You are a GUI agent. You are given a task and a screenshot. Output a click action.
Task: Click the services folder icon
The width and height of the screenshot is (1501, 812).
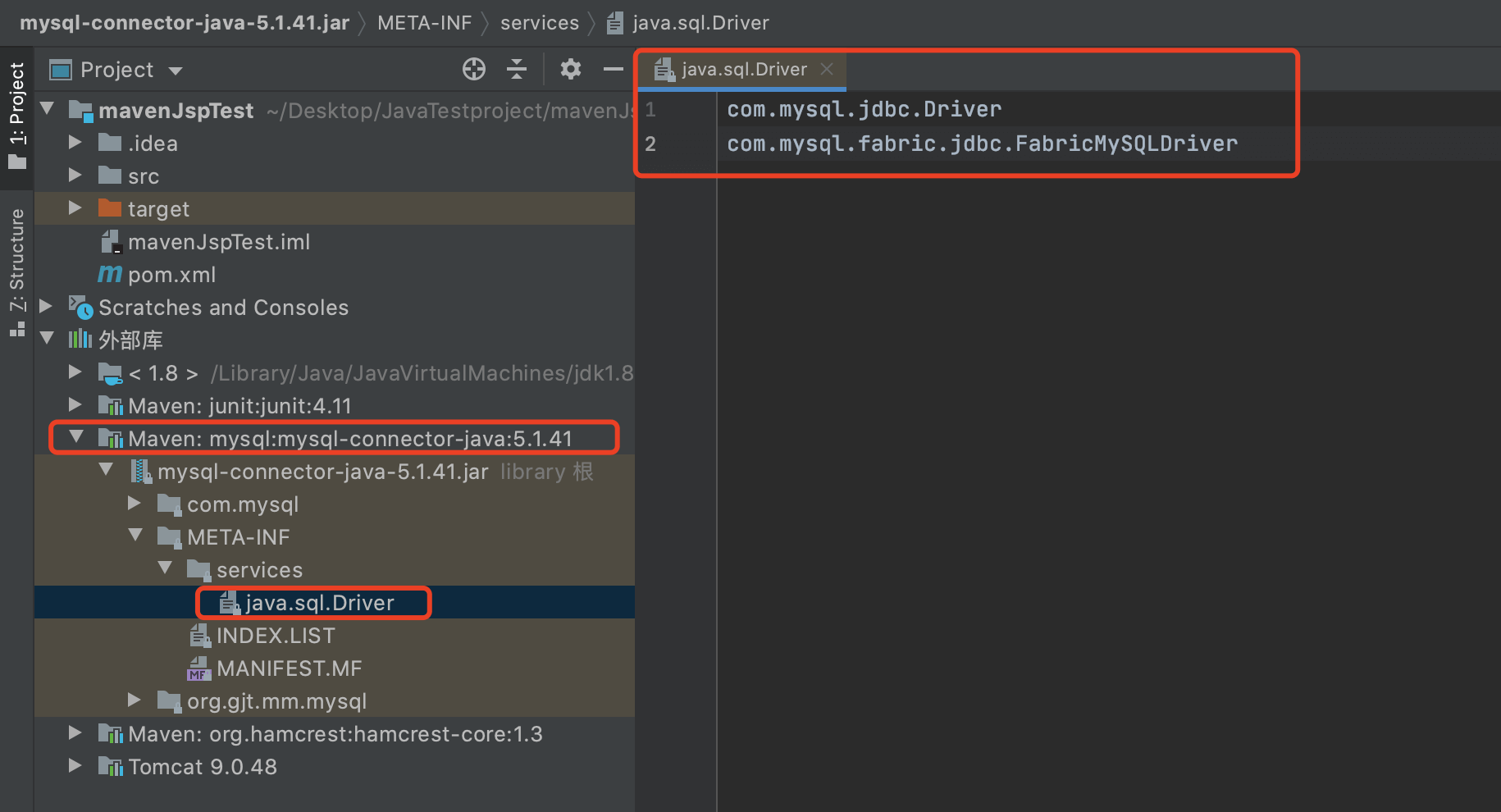click(x=198, y=569)
